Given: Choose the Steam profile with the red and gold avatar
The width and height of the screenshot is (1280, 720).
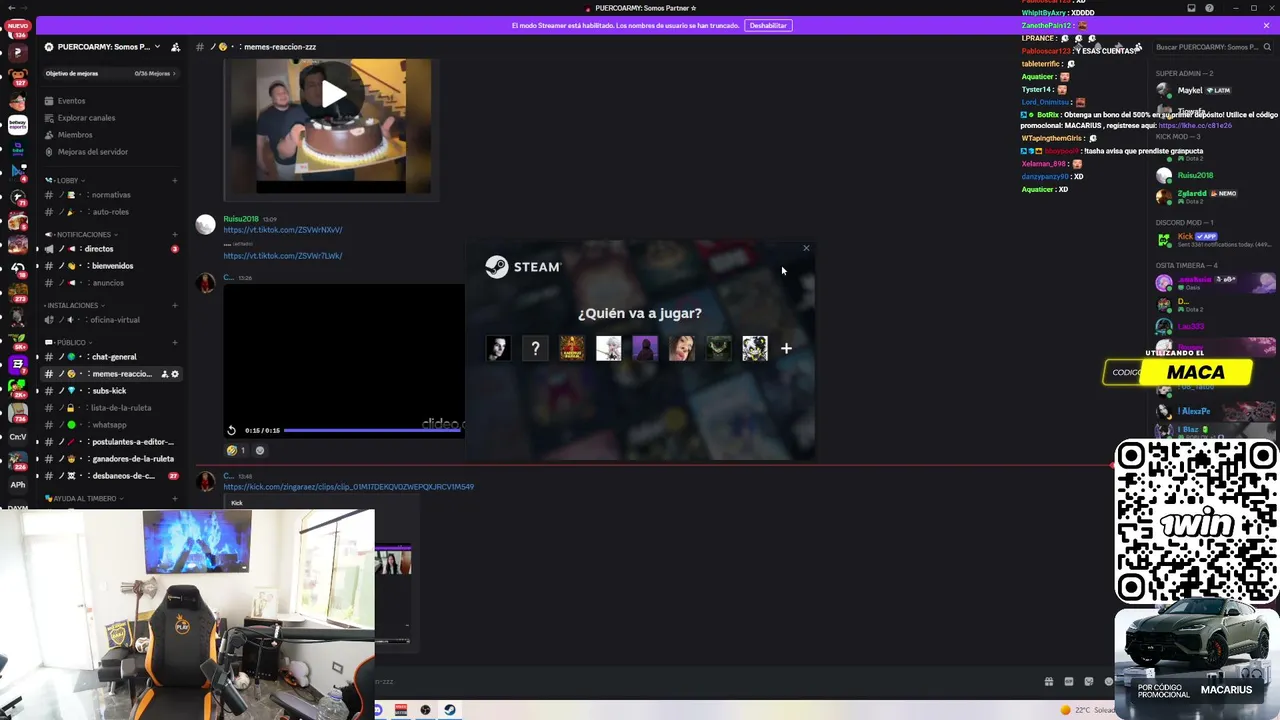Looking at the screenshot, I should (x=572, y=348).
